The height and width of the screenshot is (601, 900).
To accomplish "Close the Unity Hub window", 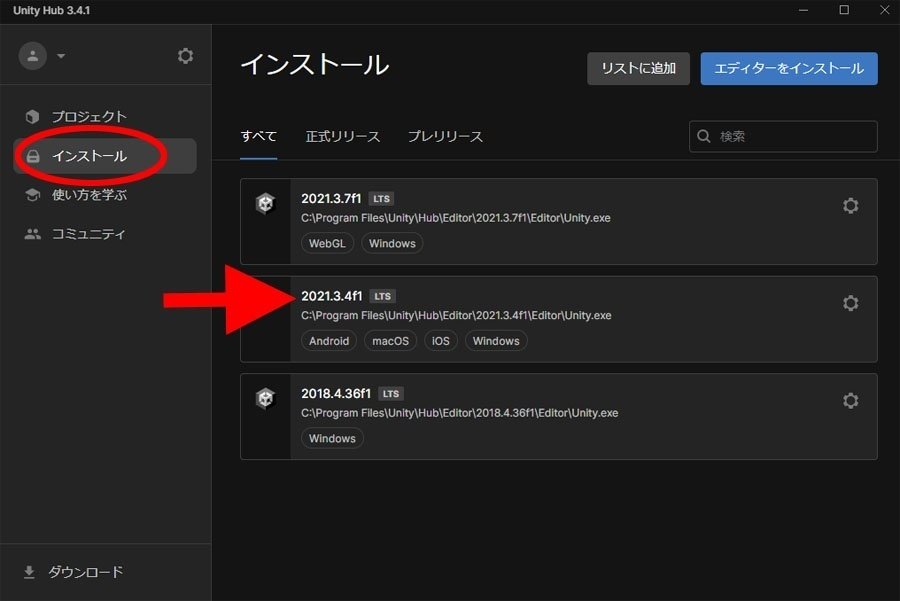I will (x=885, y=10).
